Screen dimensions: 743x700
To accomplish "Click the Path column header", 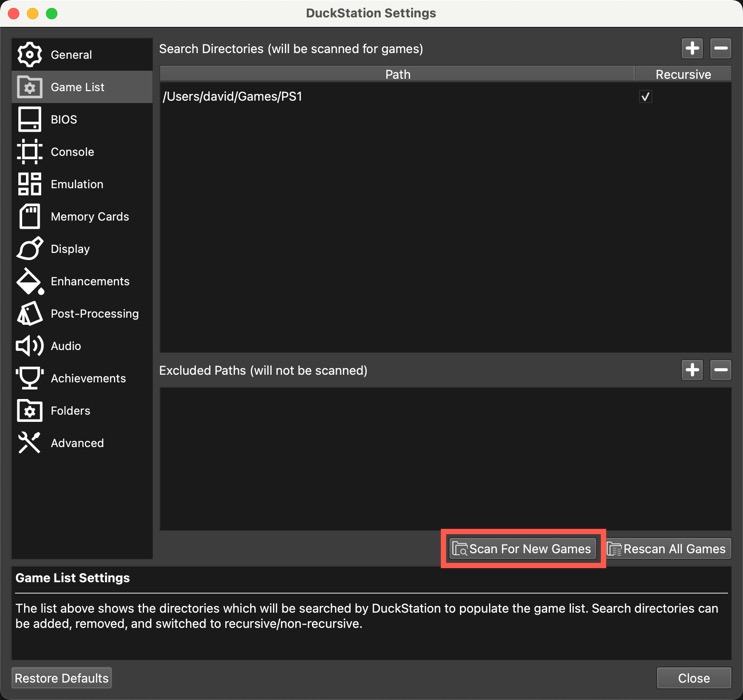I will coord(398,74).
